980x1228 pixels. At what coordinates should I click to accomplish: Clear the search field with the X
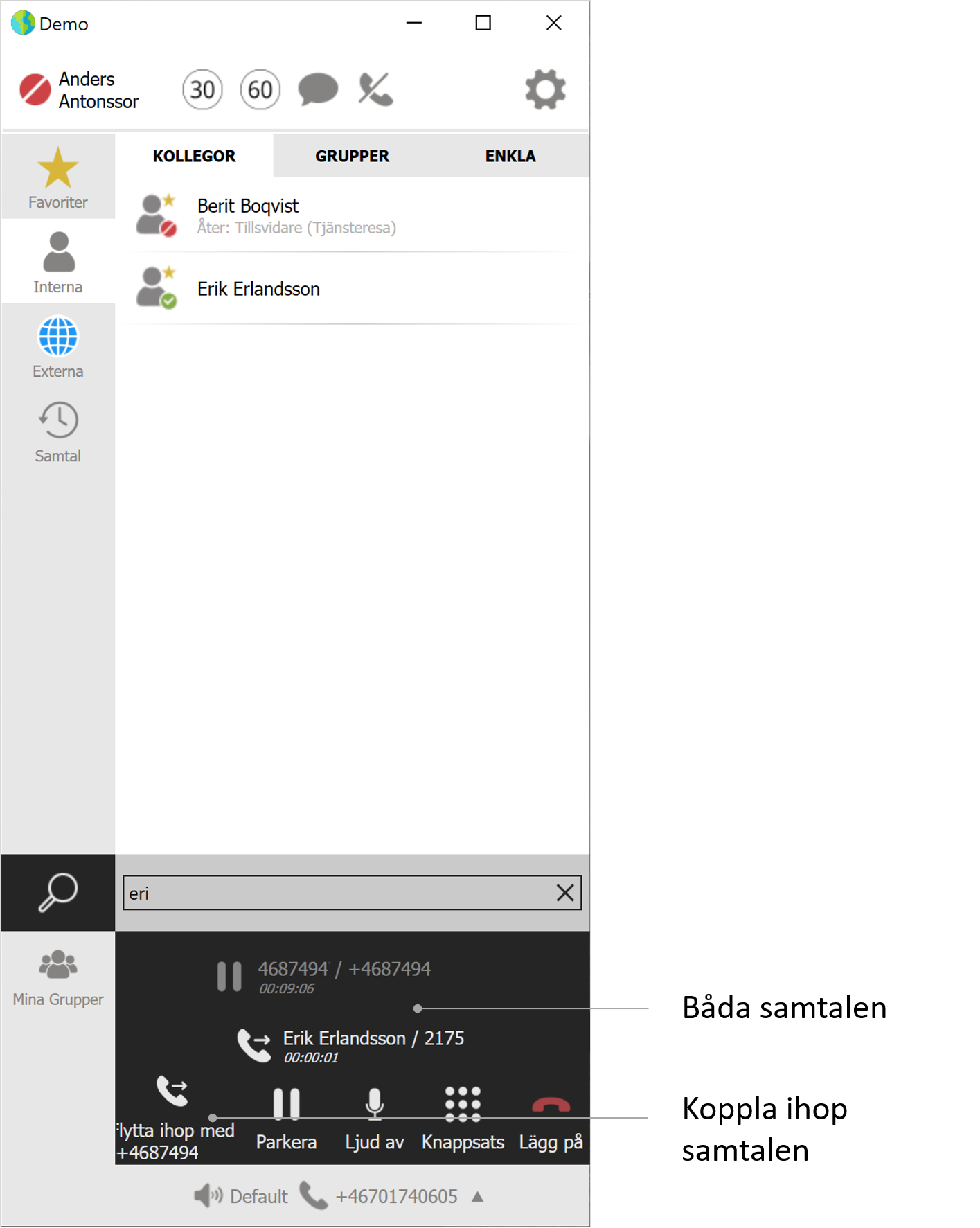pyautogui.click(x=565, y=893)
